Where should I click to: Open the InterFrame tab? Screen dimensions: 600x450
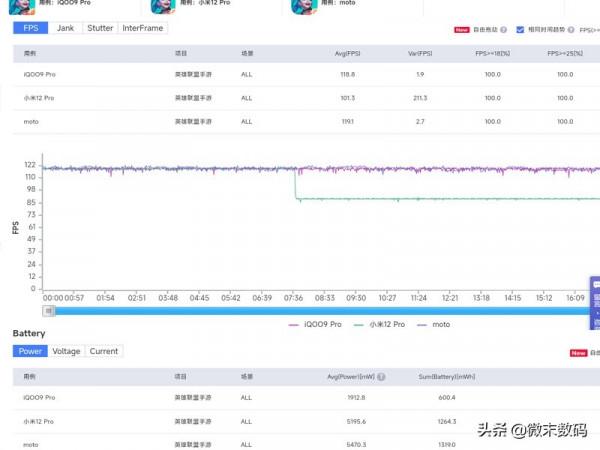click(x=142, y=29)
